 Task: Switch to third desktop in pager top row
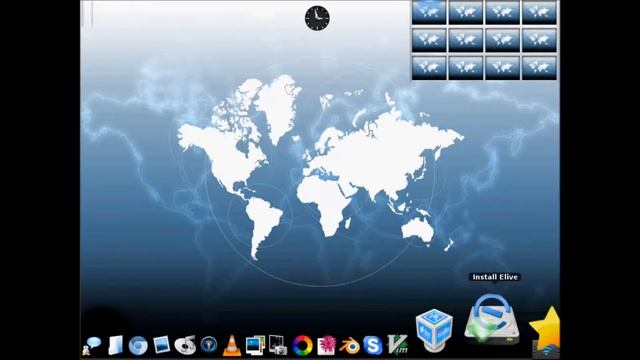(502, 12)
